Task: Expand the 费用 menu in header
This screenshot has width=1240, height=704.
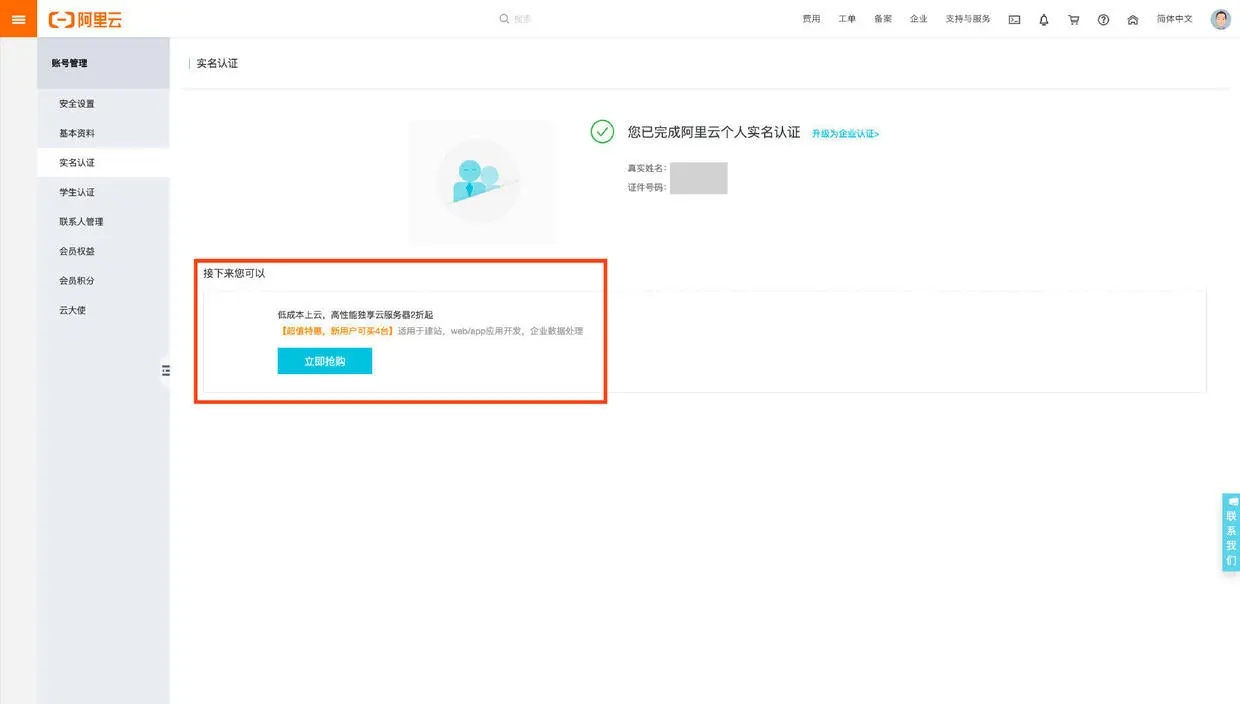Action: (x=811, y=19)
